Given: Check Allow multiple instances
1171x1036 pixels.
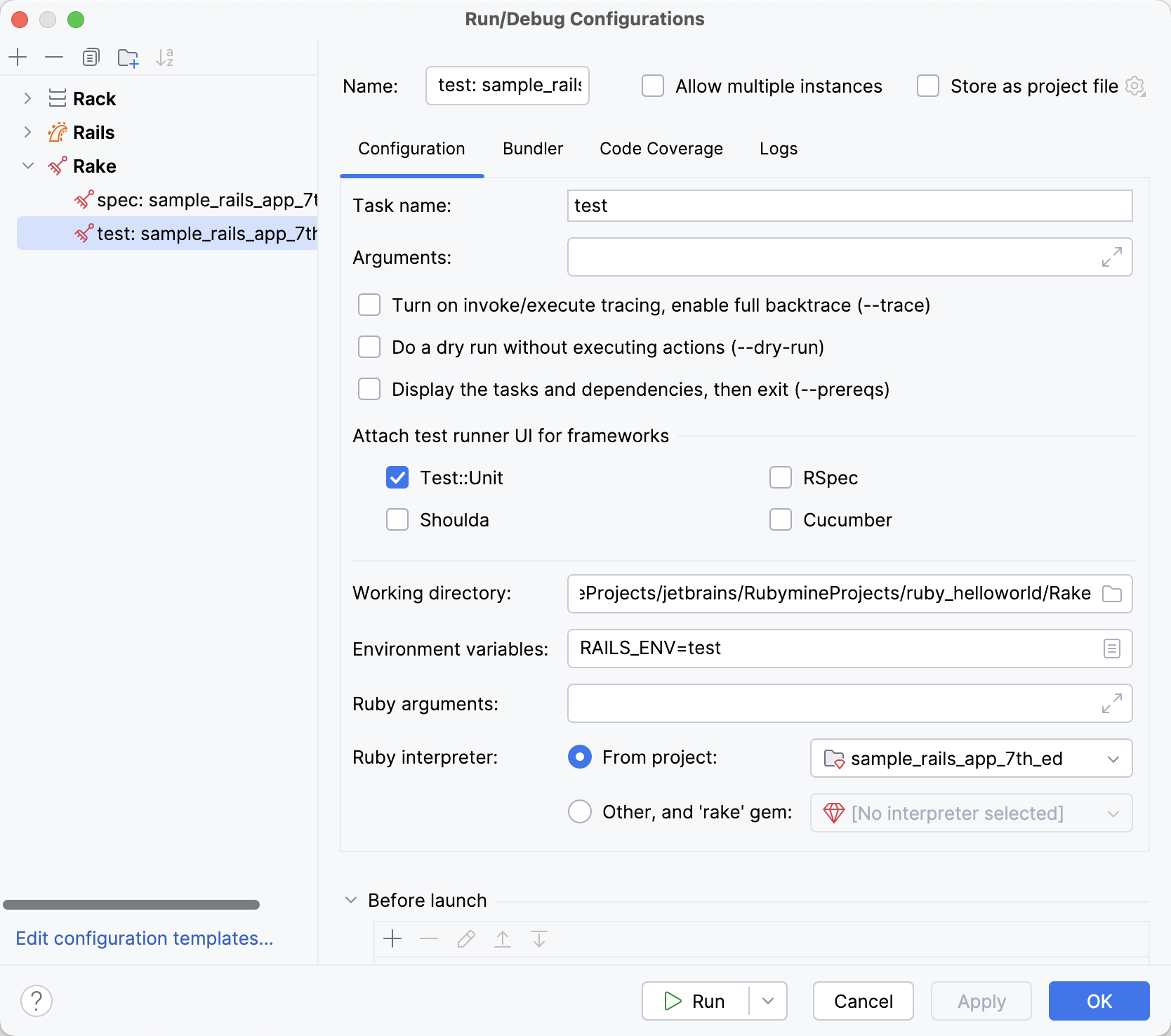Looking at the screenshot, I should pos(652,86).
